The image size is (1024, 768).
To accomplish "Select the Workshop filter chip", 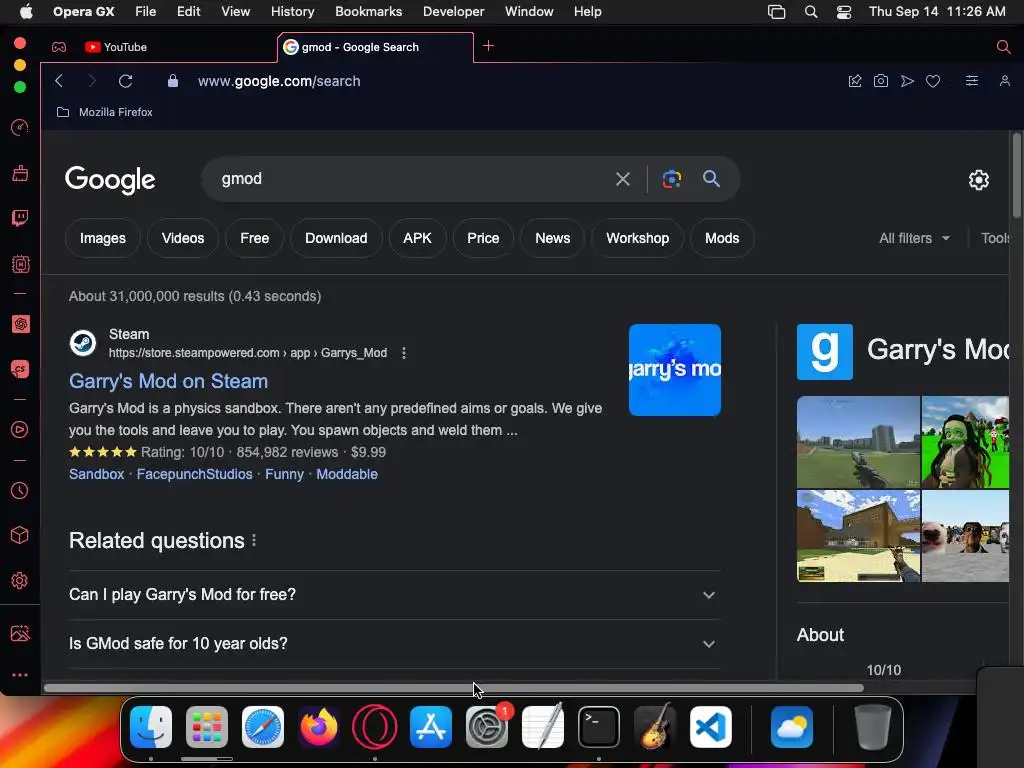I will pyautogui.click(x=637, y=238).
